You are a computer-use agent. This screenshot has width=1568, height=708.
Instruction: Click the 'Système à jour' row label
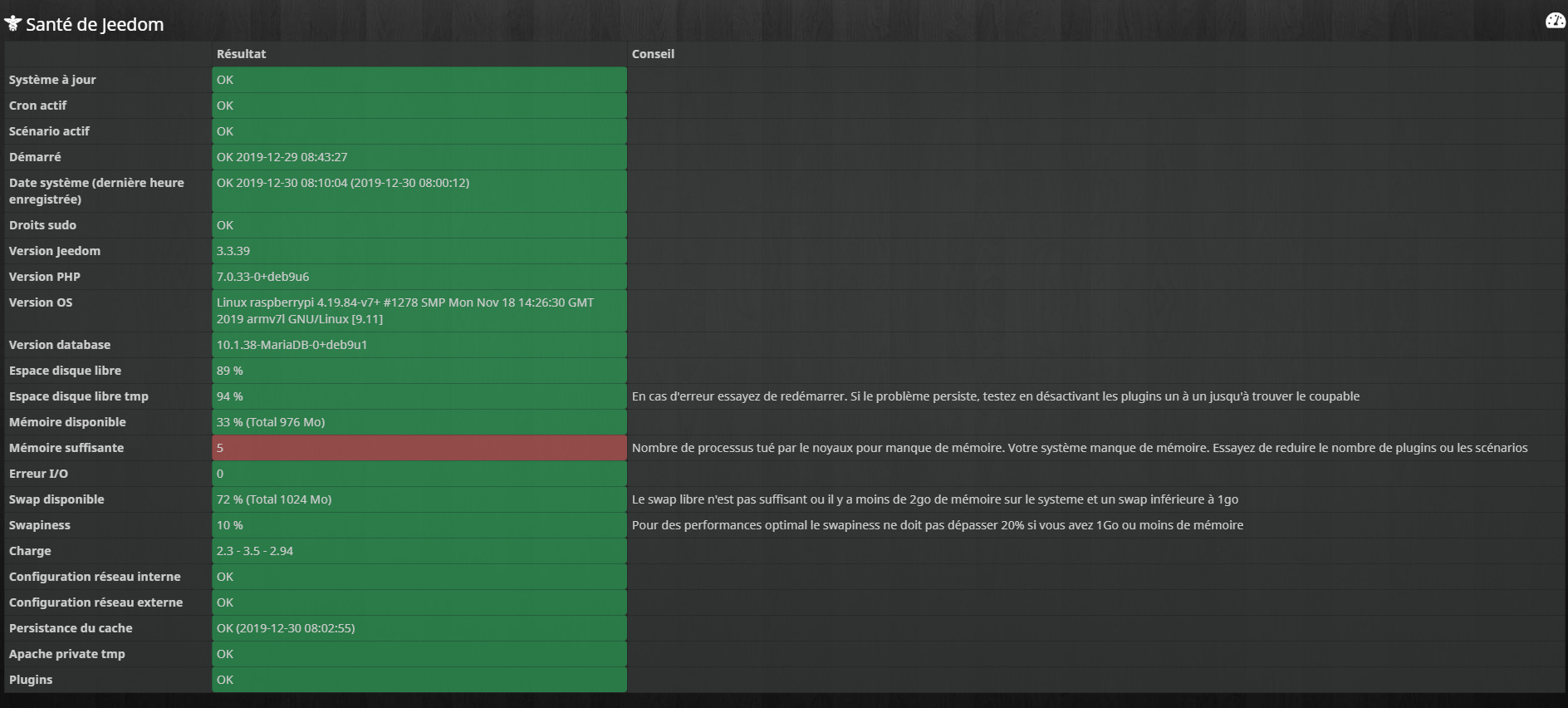pyautogui.click(x=52, y=80)
